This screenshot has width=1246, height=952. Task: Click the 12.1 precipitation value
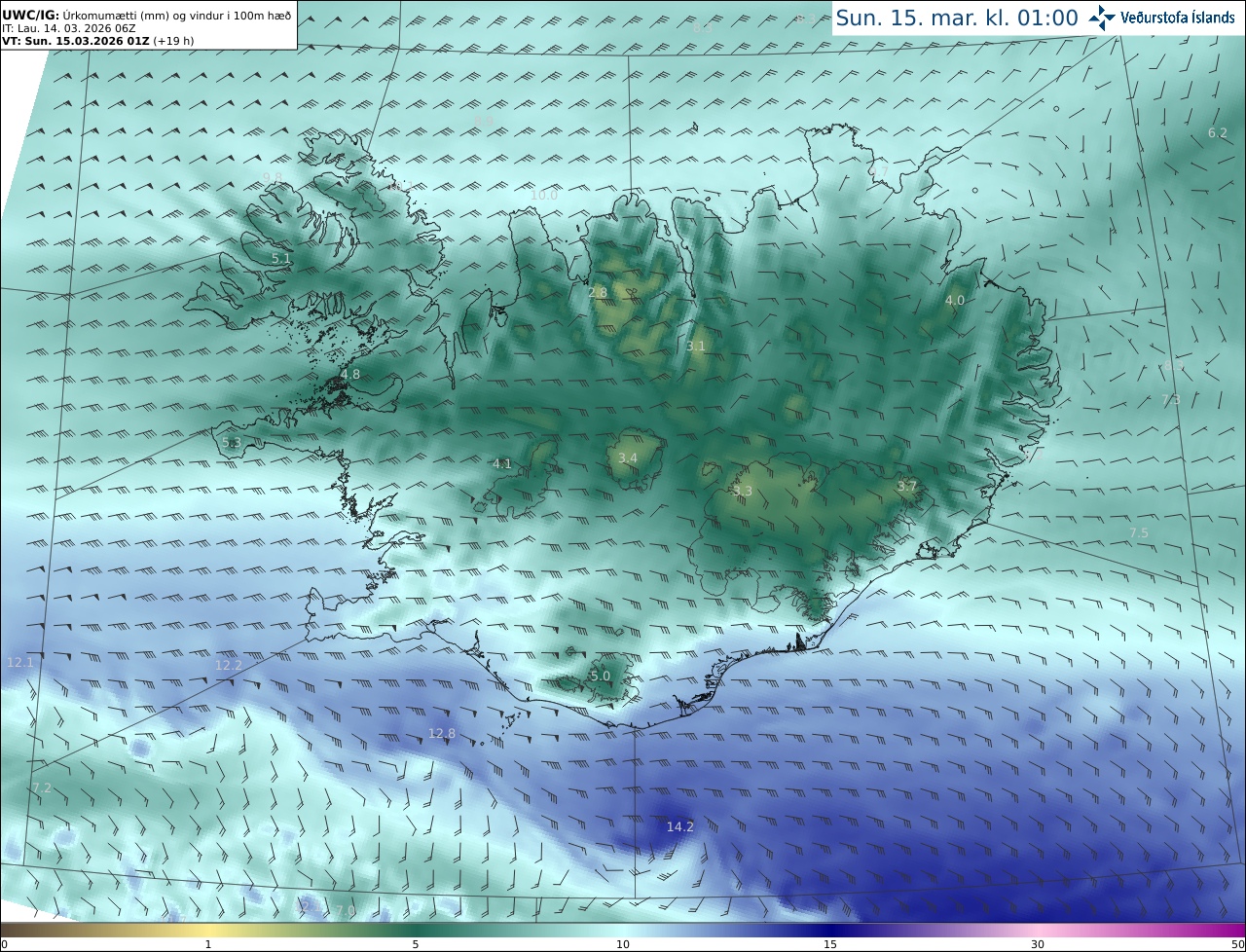20,662
